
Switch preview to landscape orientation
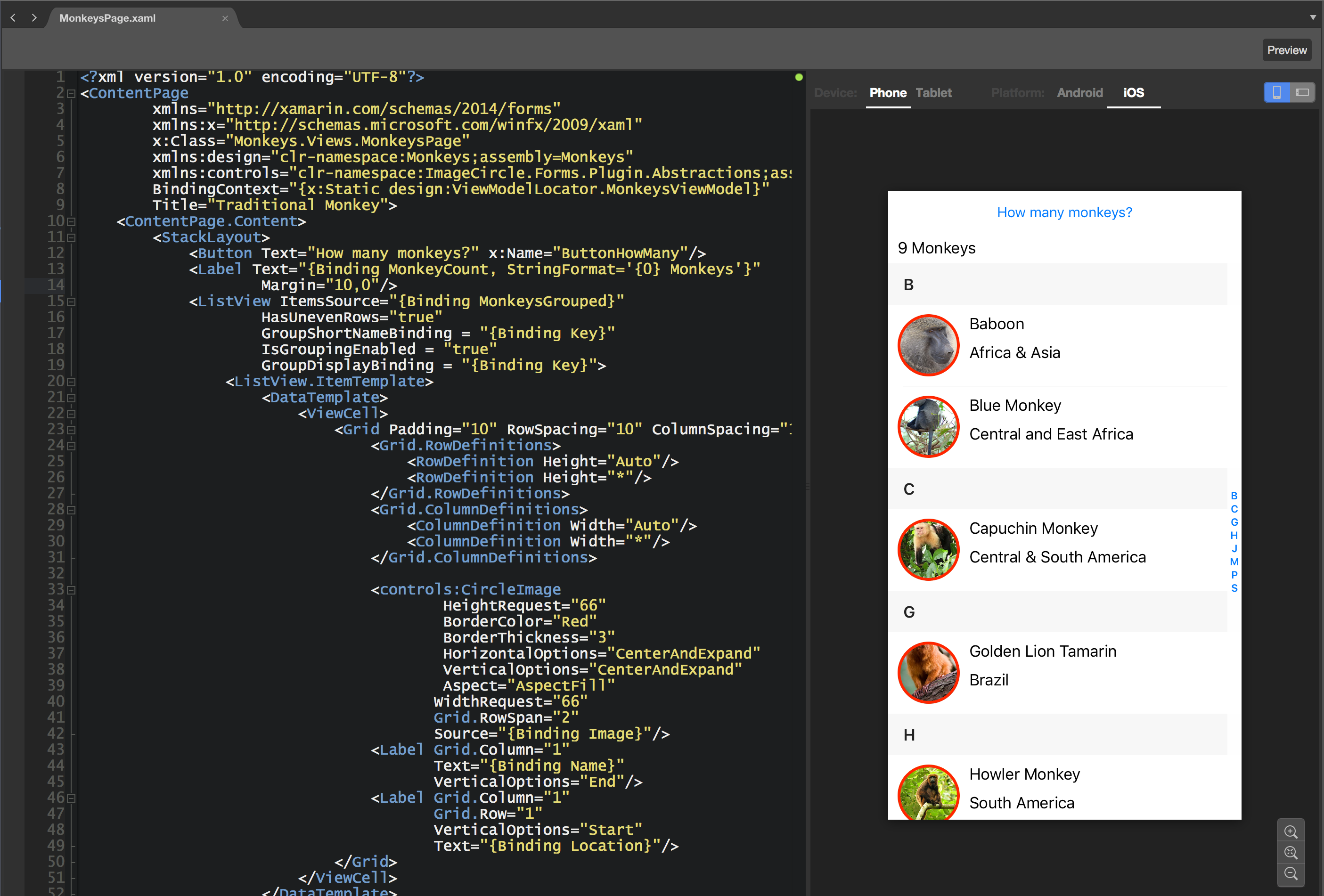click(1302, 92)
